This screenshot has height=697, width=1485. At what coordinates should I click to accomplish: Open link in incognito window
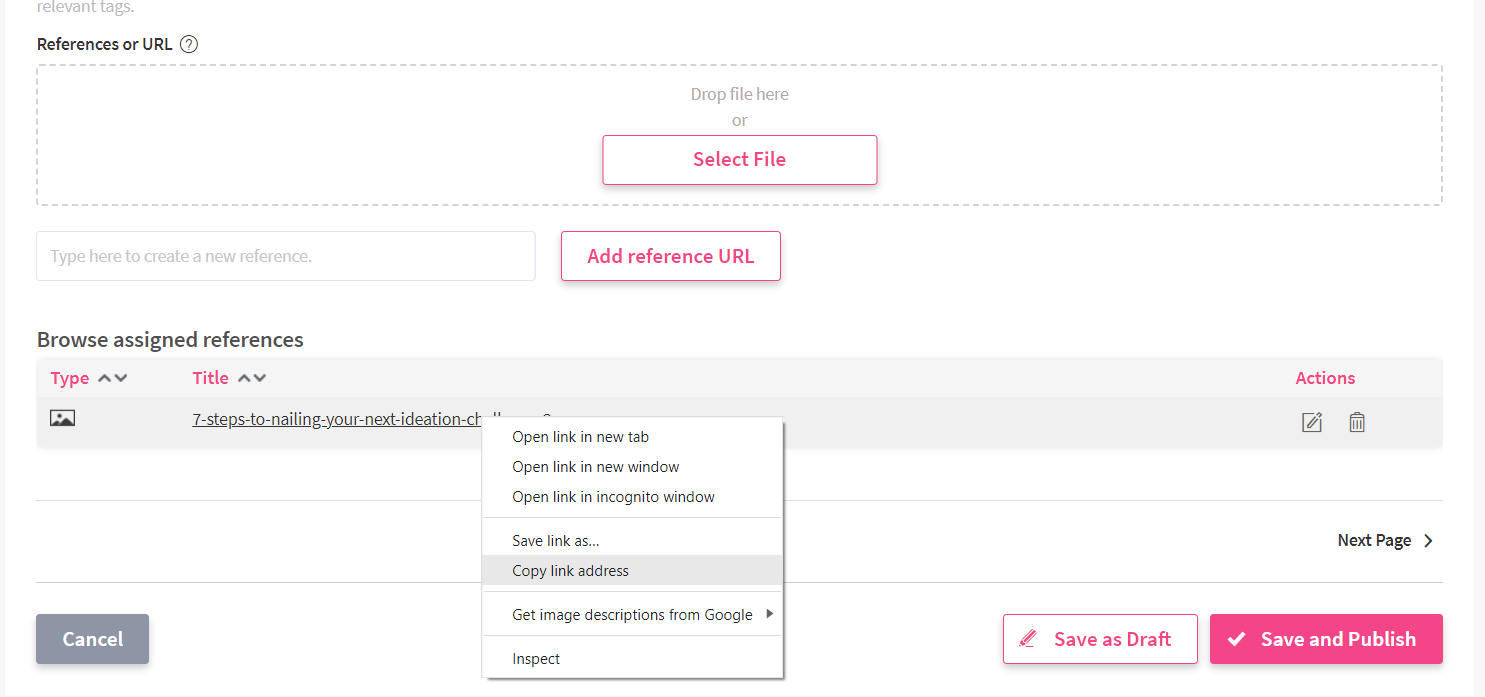click(x=613, y=497)
